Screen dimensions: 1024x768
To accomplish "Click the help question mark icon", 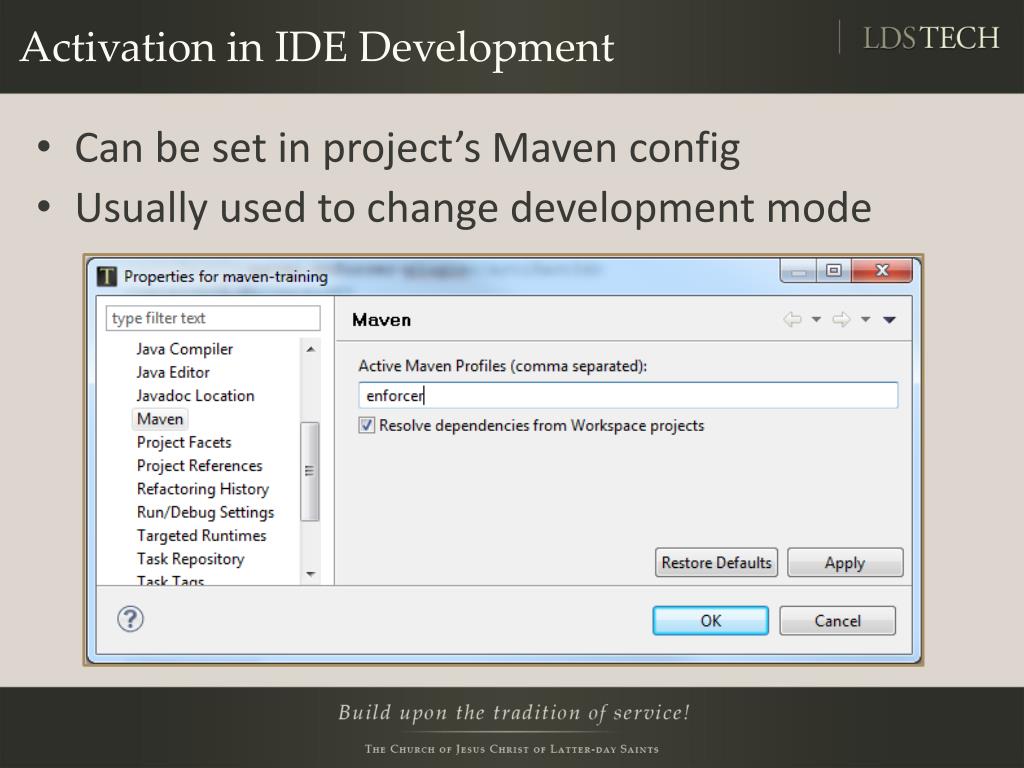I will tap(131, 618).
